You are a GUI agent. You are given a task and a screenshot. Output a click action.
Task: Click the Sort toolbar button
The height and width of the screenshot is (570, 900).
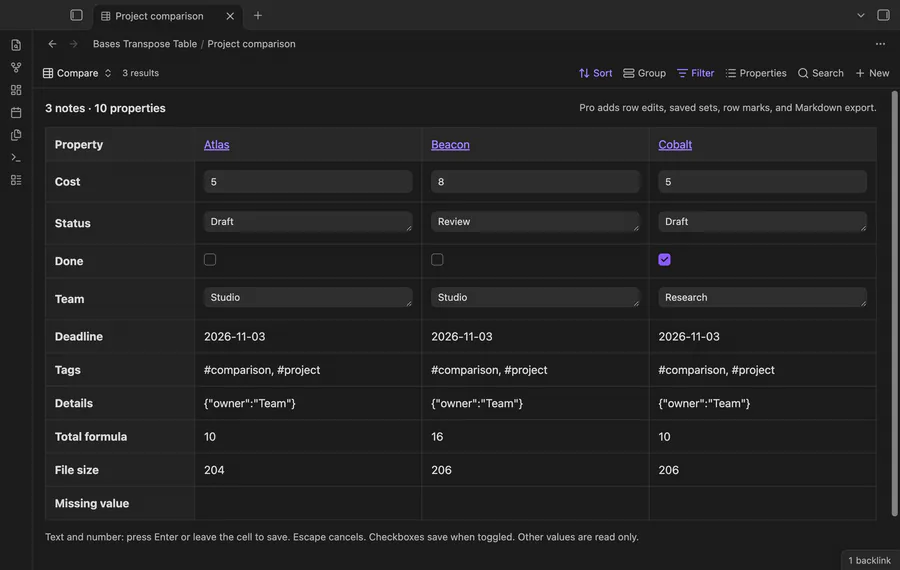[595, 73]
